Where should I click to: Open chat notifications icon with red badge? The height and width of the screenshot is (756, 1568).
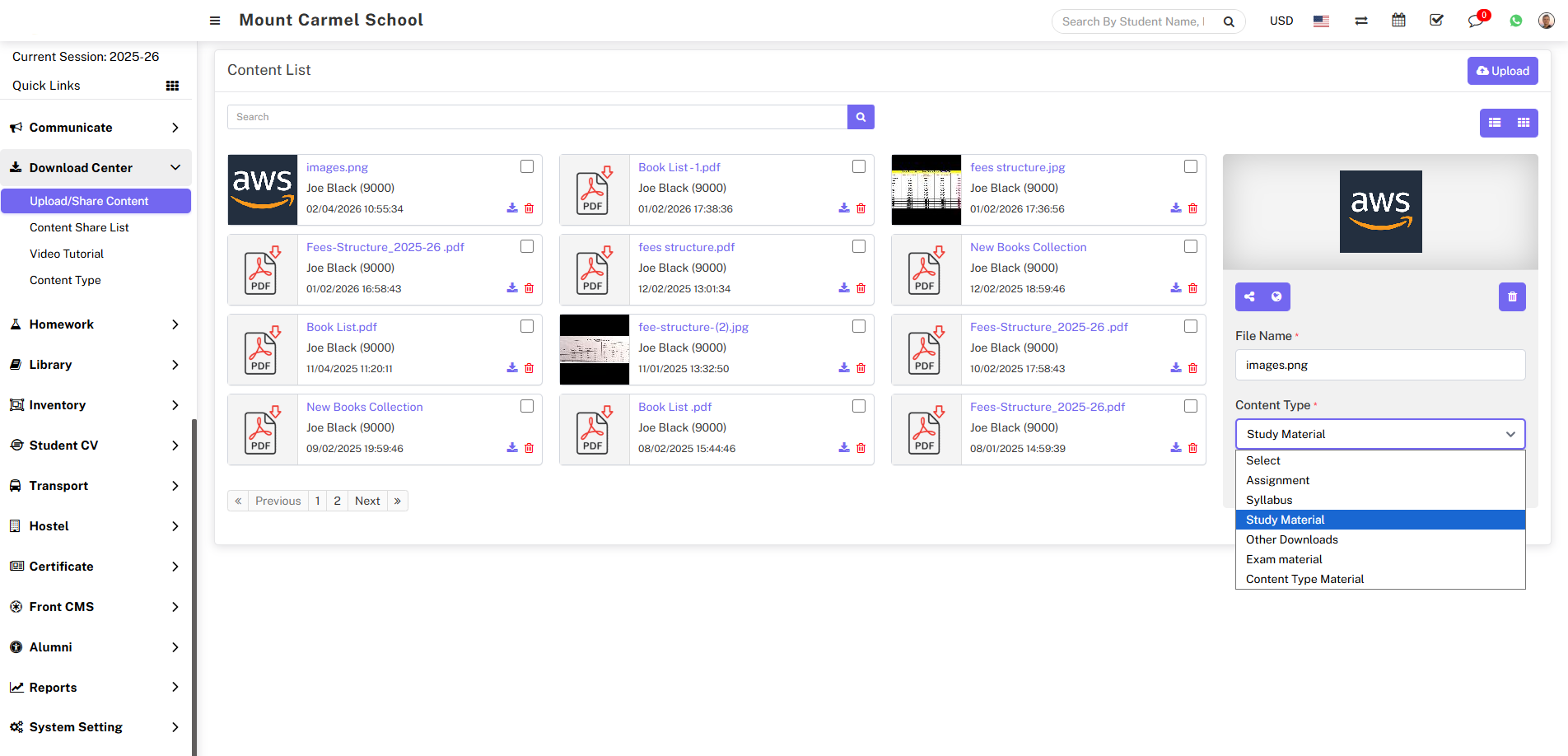[1475, 21]
